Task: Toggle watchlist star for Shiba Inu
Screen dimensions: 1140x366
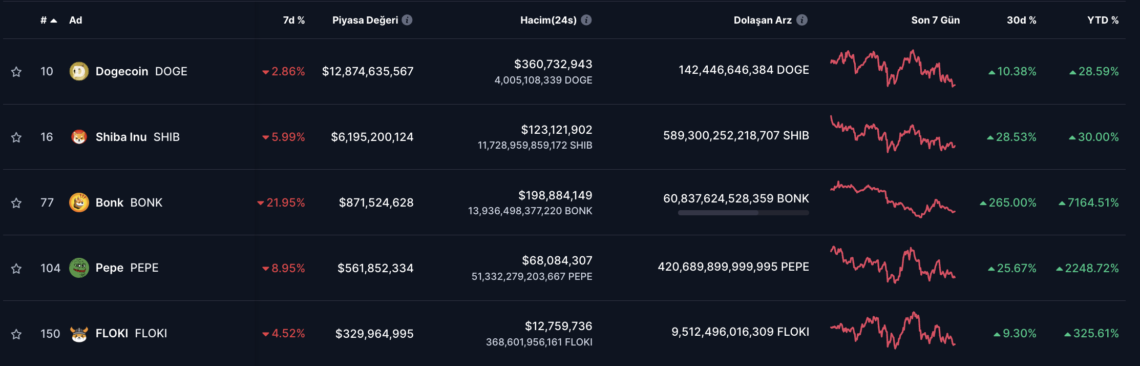Action: (x=16, y=137)
